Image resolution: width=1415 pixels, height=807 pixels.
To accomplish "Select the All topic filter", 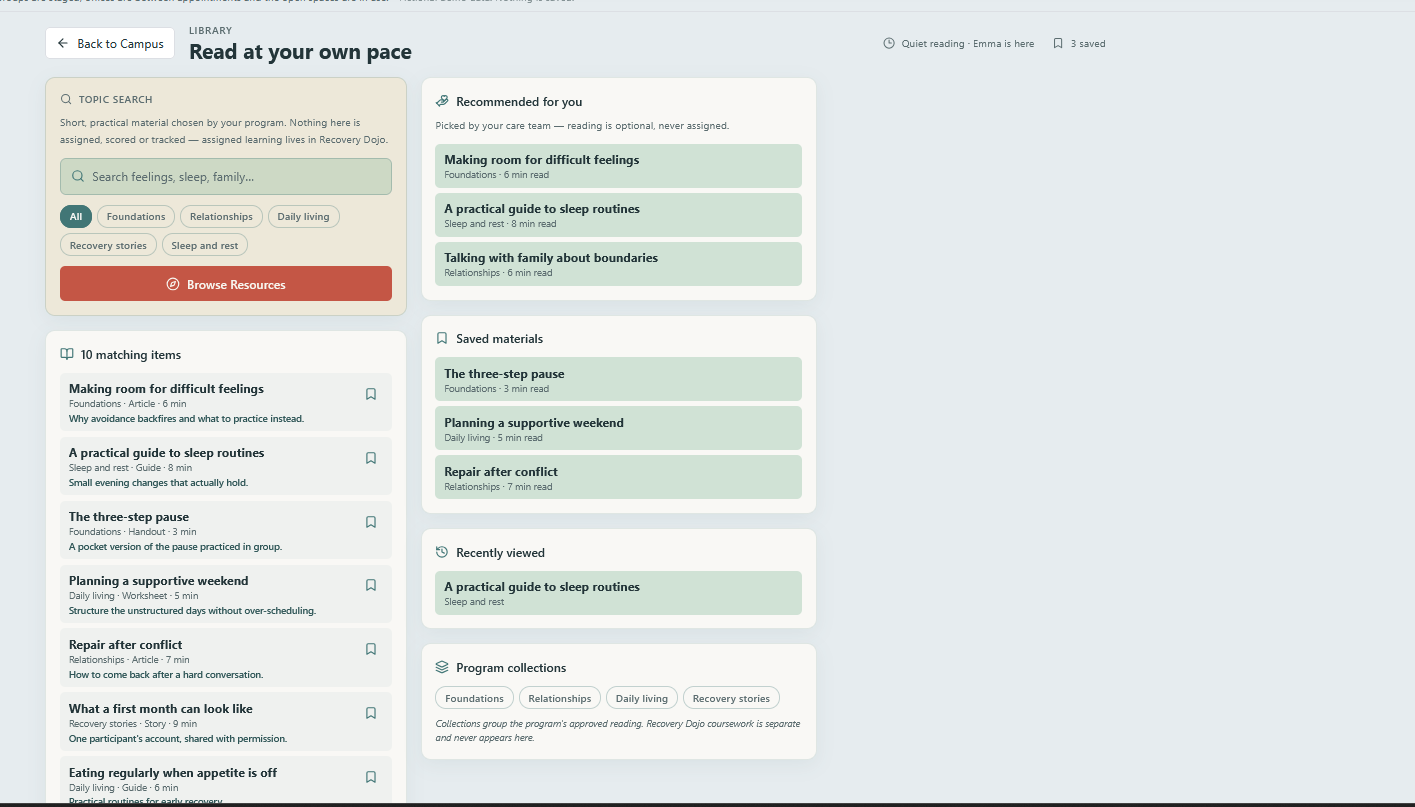I will coord(76,216).
